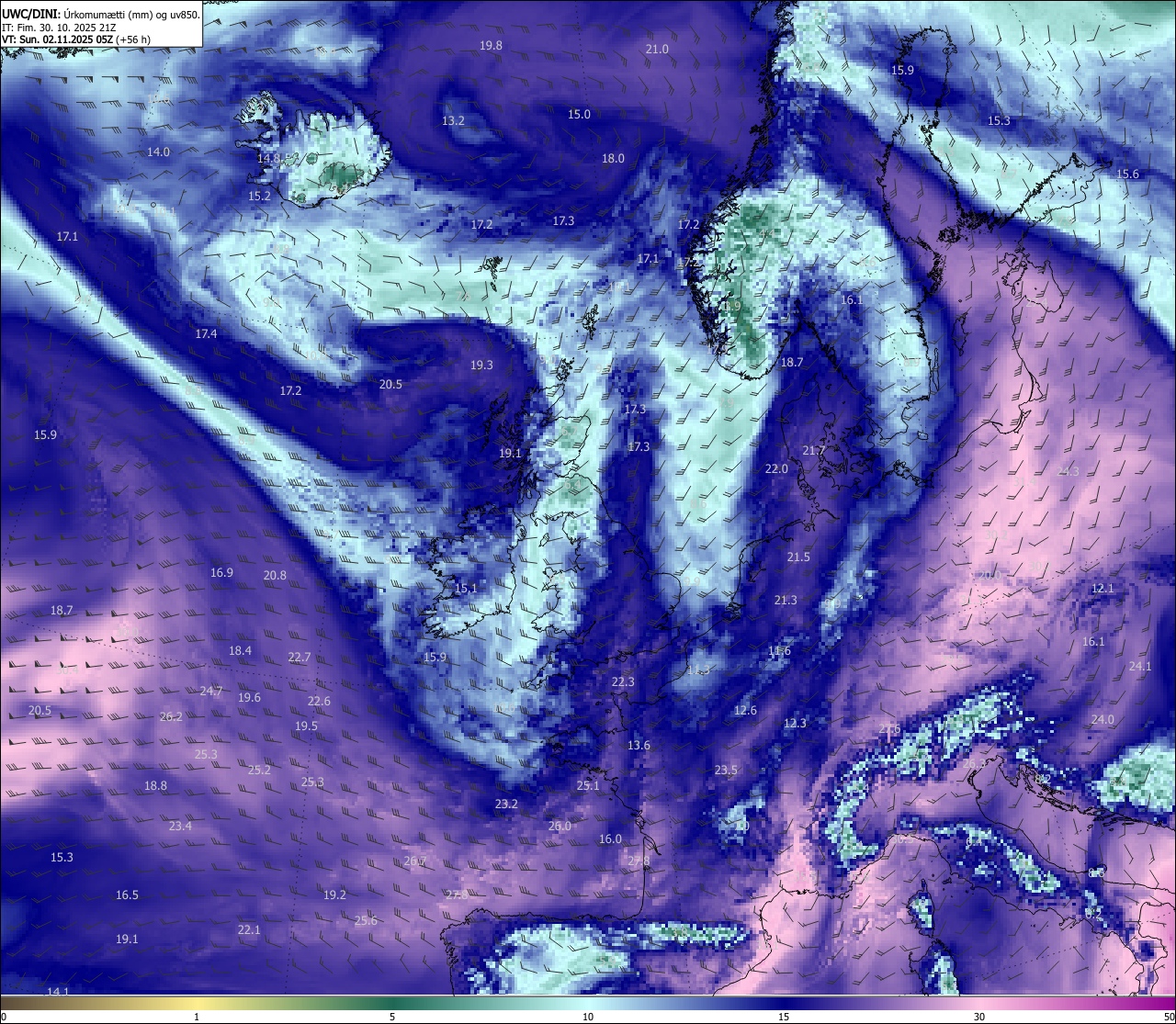The width and height of the screenshot is (1176, 1024).
Task: Click the 22.6 value label
Action: click(319, 702)
